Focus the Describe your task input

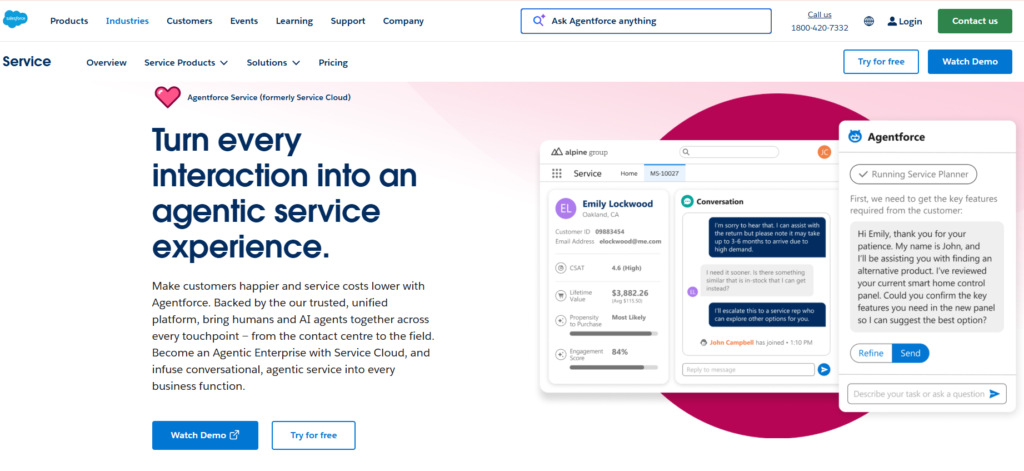click(x=927, y=394)
